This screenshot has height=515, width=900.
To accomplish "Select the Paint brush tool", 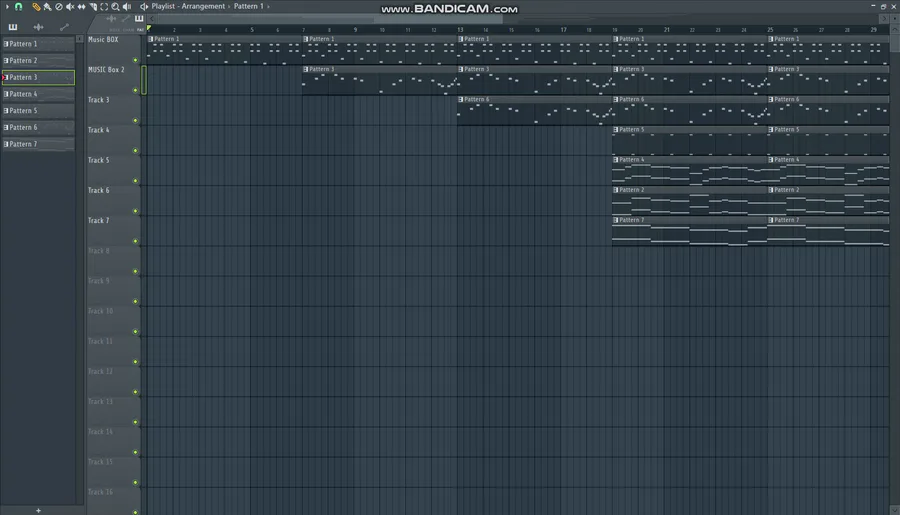I will click(48, 7).
